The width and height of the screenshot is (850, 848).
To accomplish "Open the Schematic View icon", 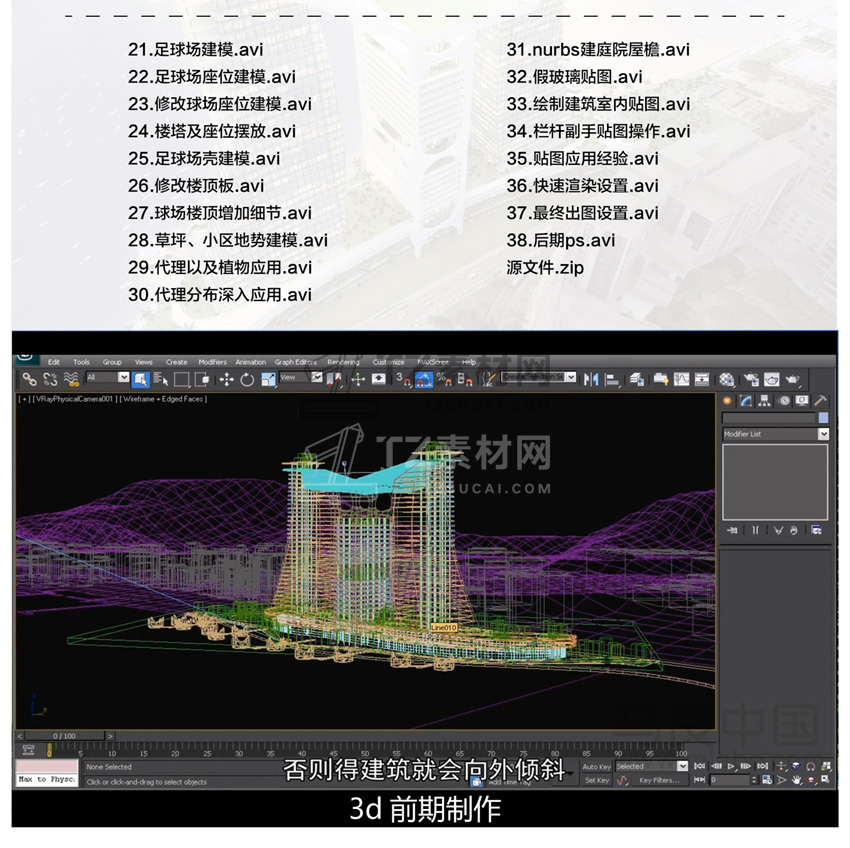I will 702,379.
